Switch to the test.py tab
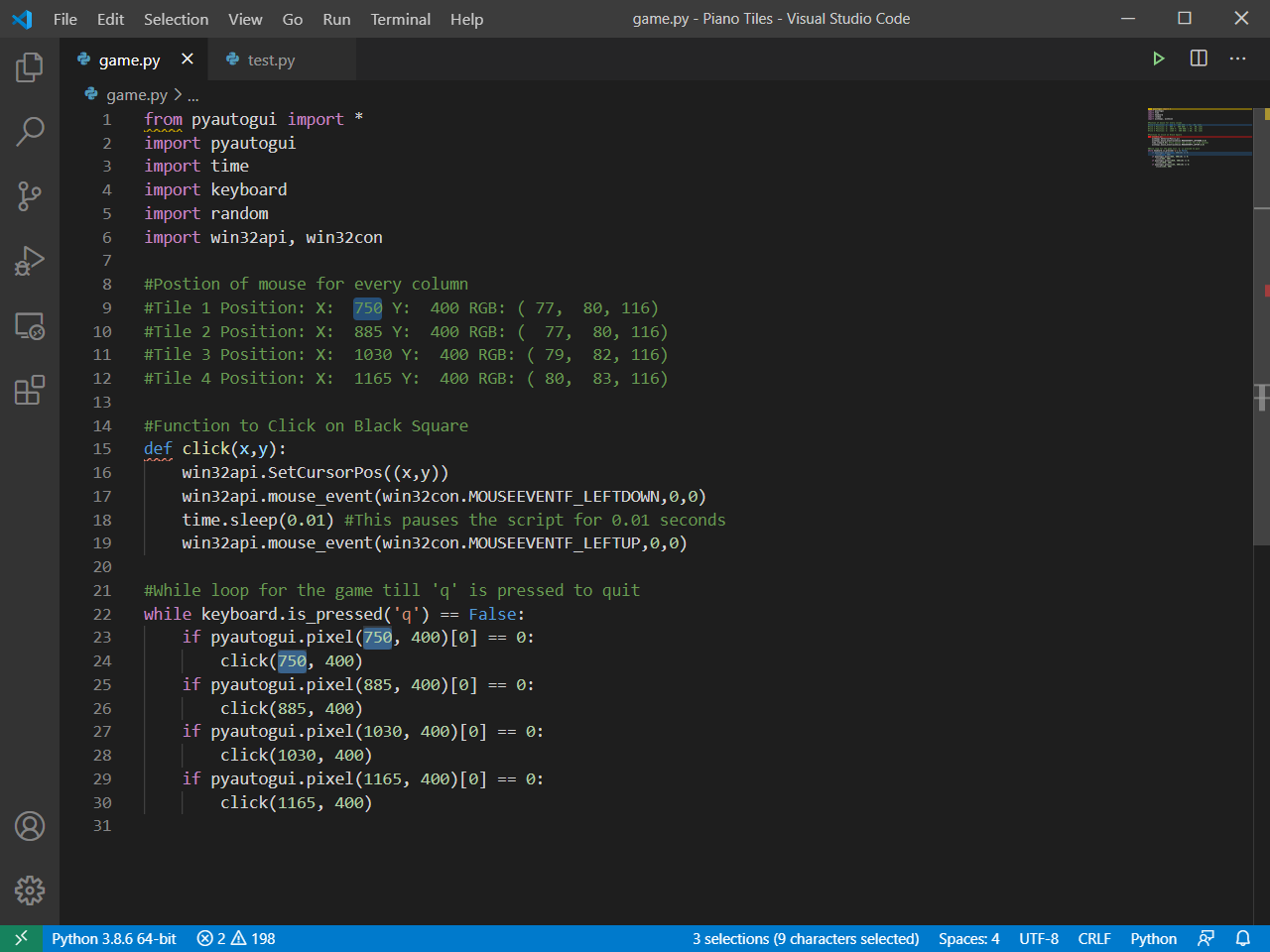 pyautogui.click(x=270, y=59)
